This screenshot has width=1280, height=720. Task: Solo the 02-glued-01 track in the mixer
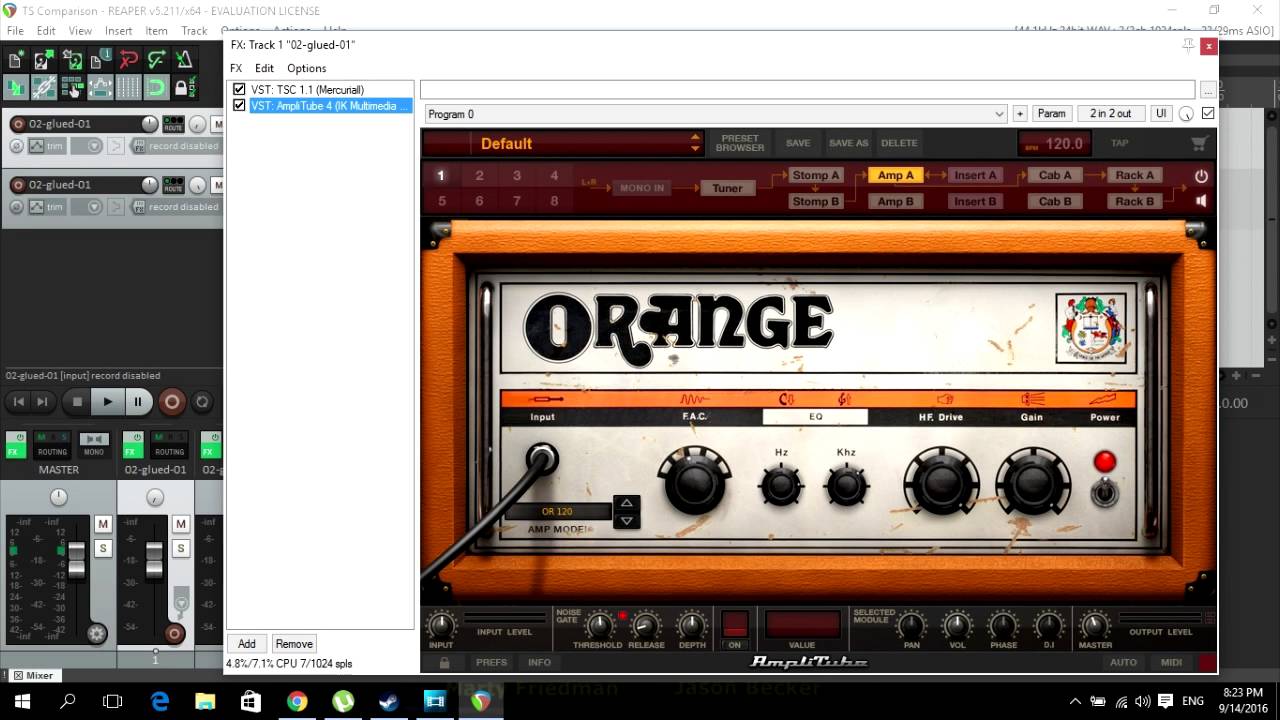click(181, 548)
